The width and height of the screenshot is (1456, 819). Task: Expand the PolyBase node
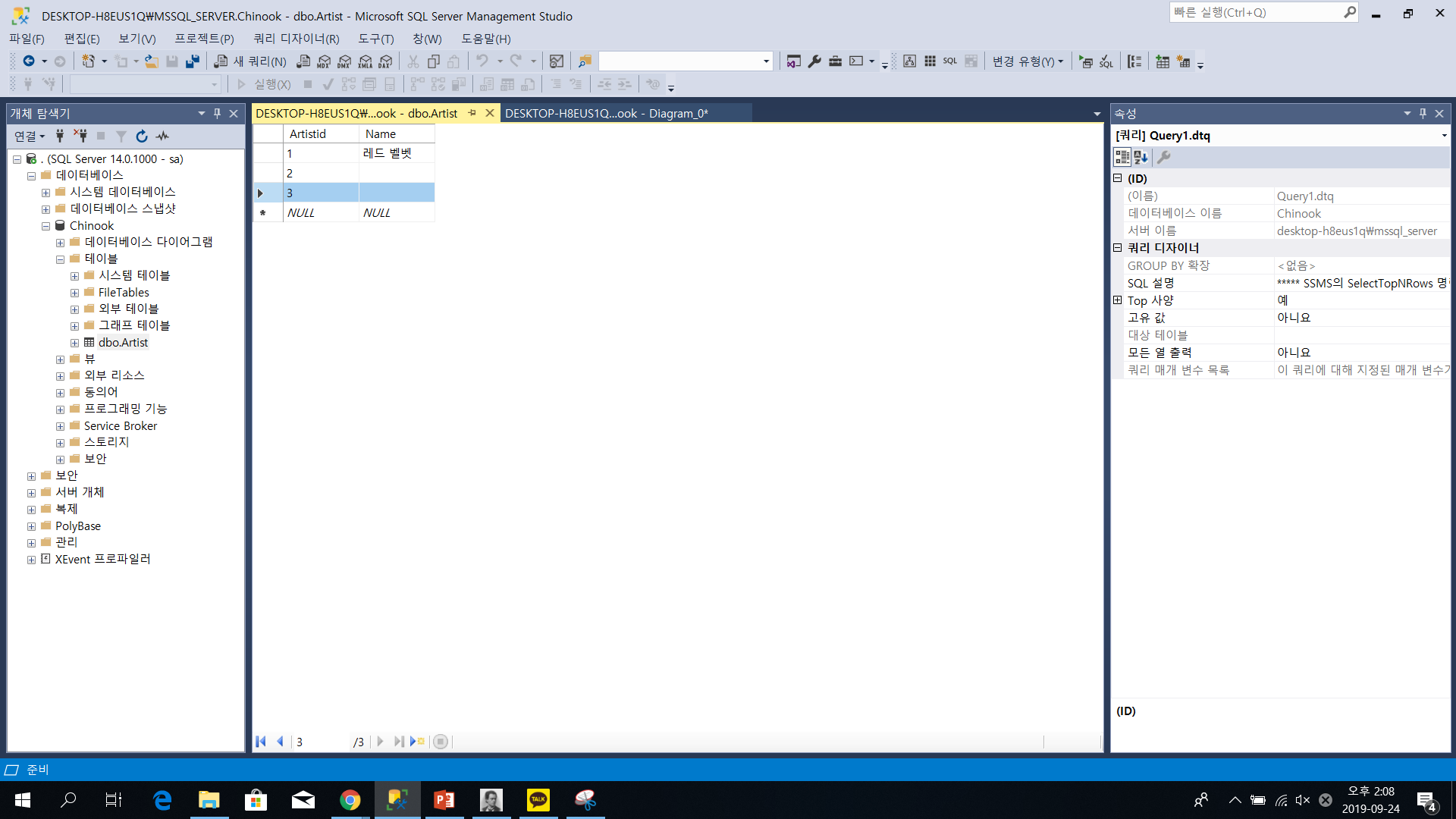31,526
